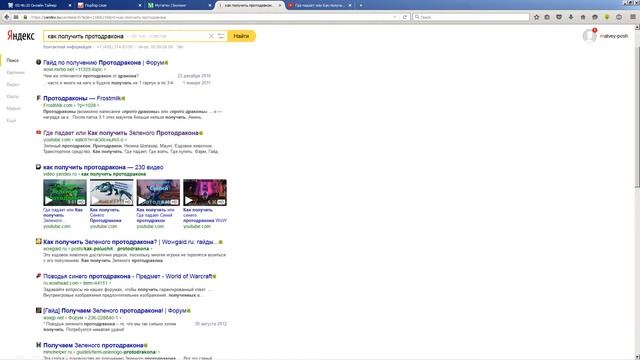Click the green marker after 'Гайд по получению Протодракона' title

coord(167,63)
